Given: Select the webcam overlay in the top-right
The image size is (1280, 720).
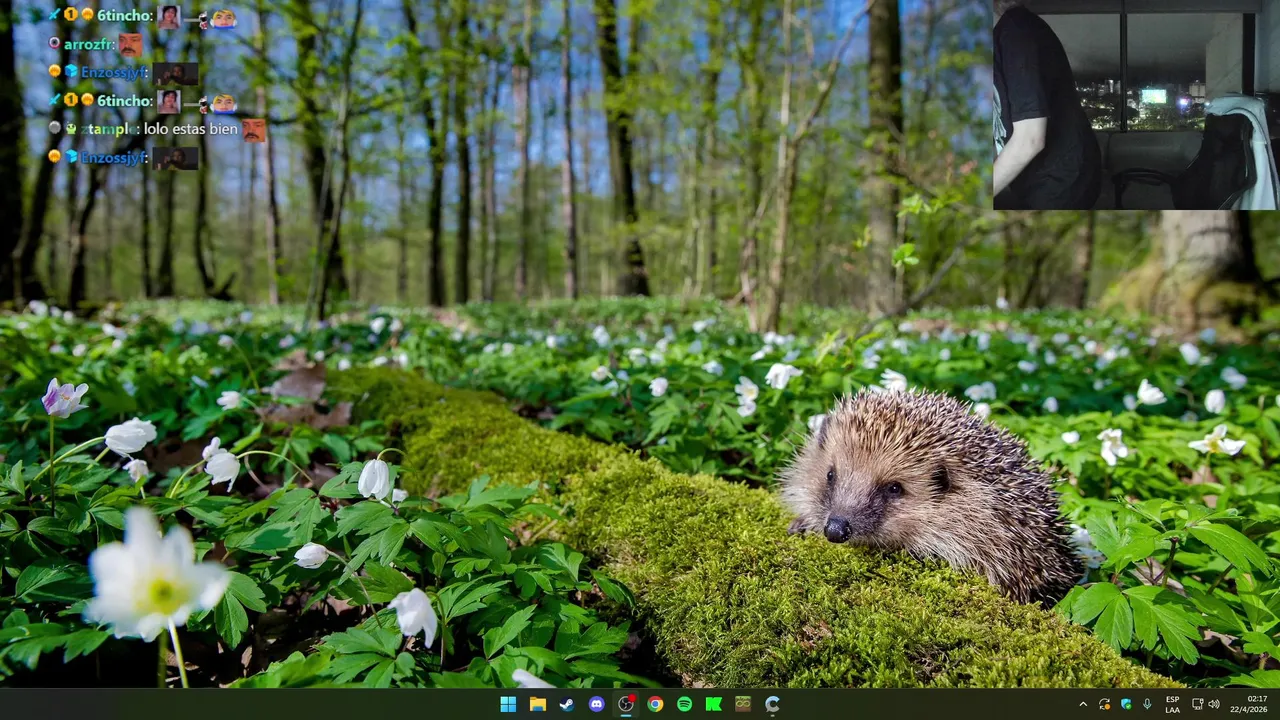Looking at the screenshot, I should coord(1136,105).
